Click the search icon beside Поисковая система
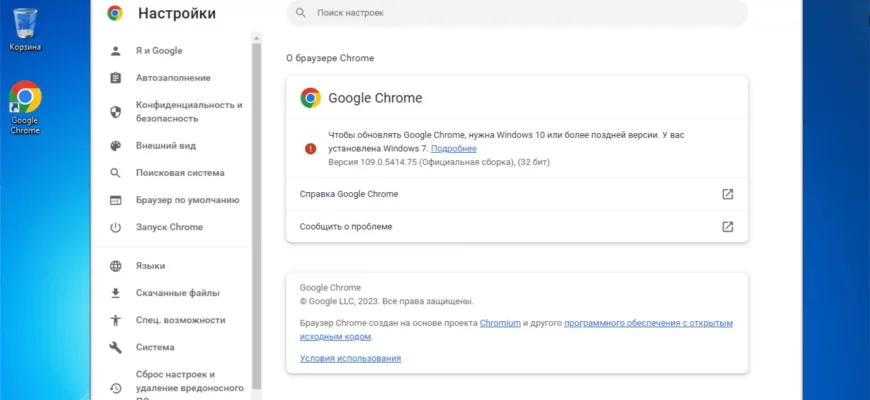Screen dimensions: 870x400 point(115,173)
